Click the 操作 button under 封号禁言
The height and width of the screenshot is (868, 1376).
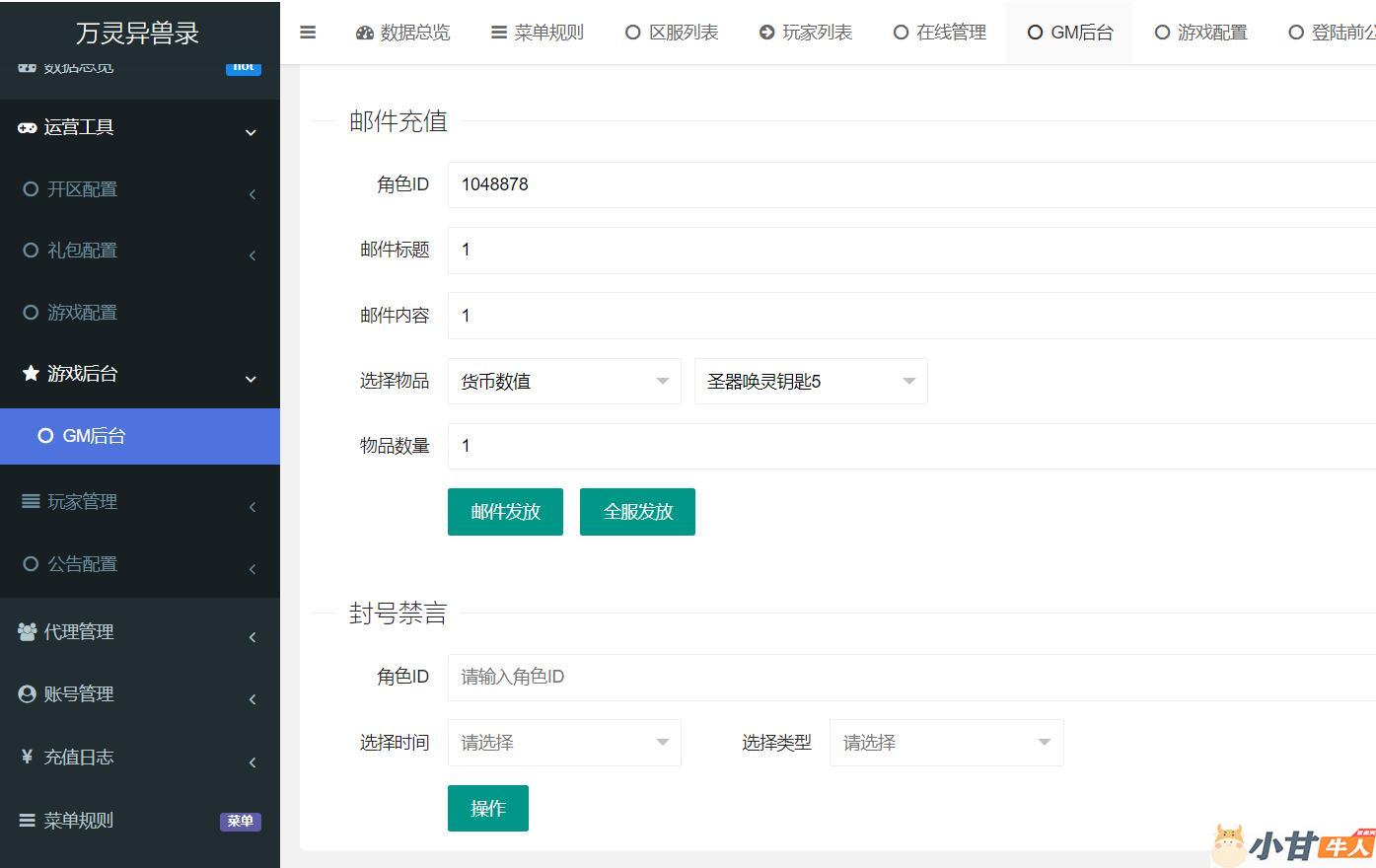[487, 809]
